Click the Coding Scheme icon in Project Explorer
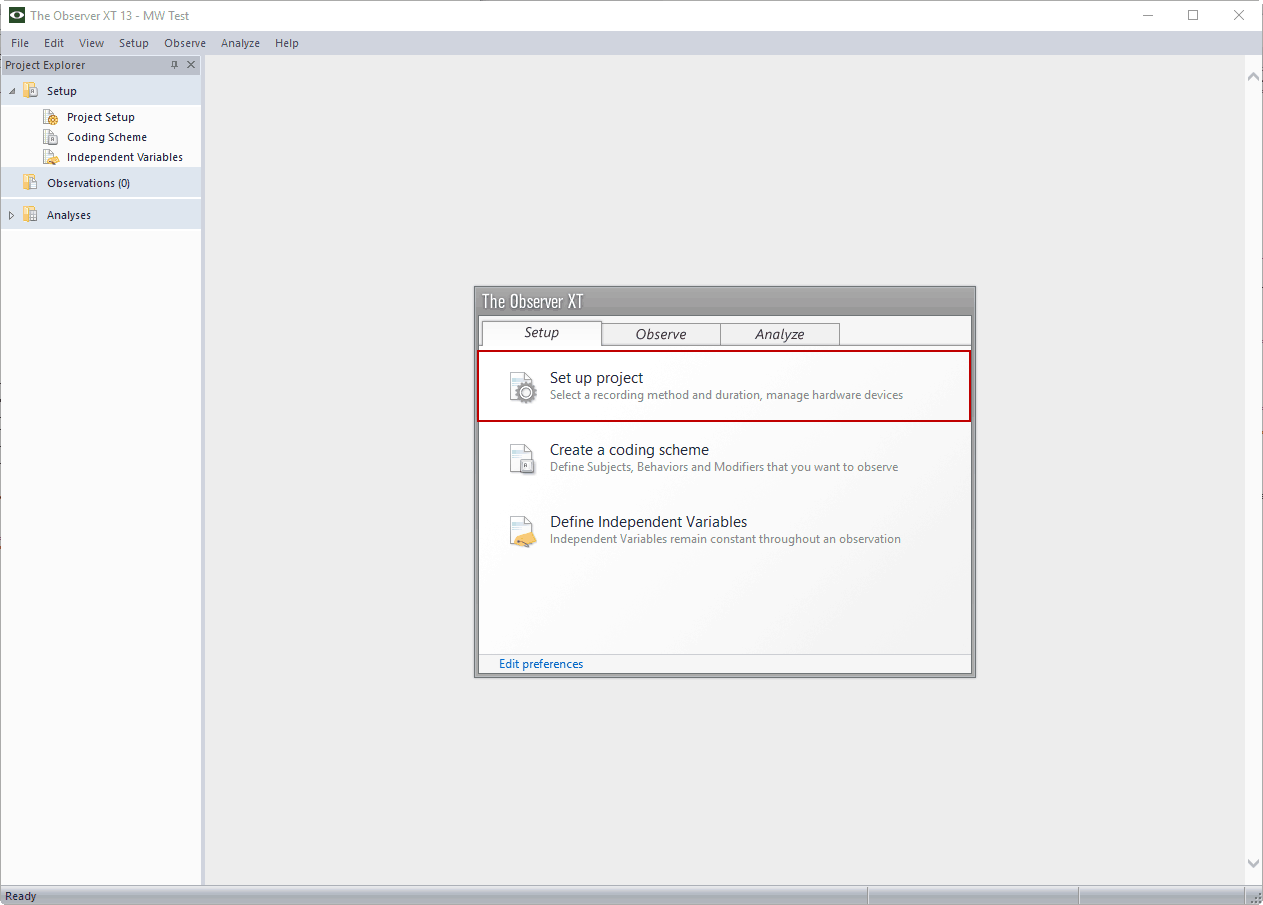1263x905 pixels. click(51, 137)
